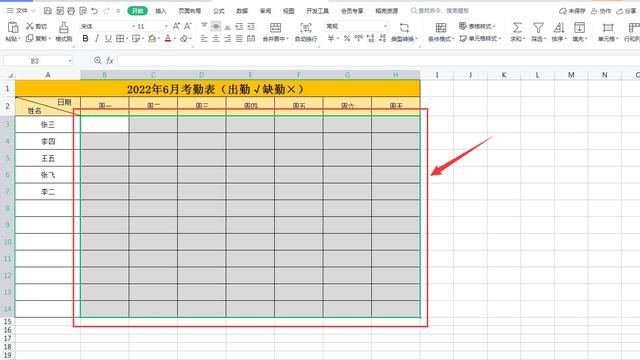Toggle underline formatting
Viewport: 640px width, 360px height.
[x=108, y=38]
